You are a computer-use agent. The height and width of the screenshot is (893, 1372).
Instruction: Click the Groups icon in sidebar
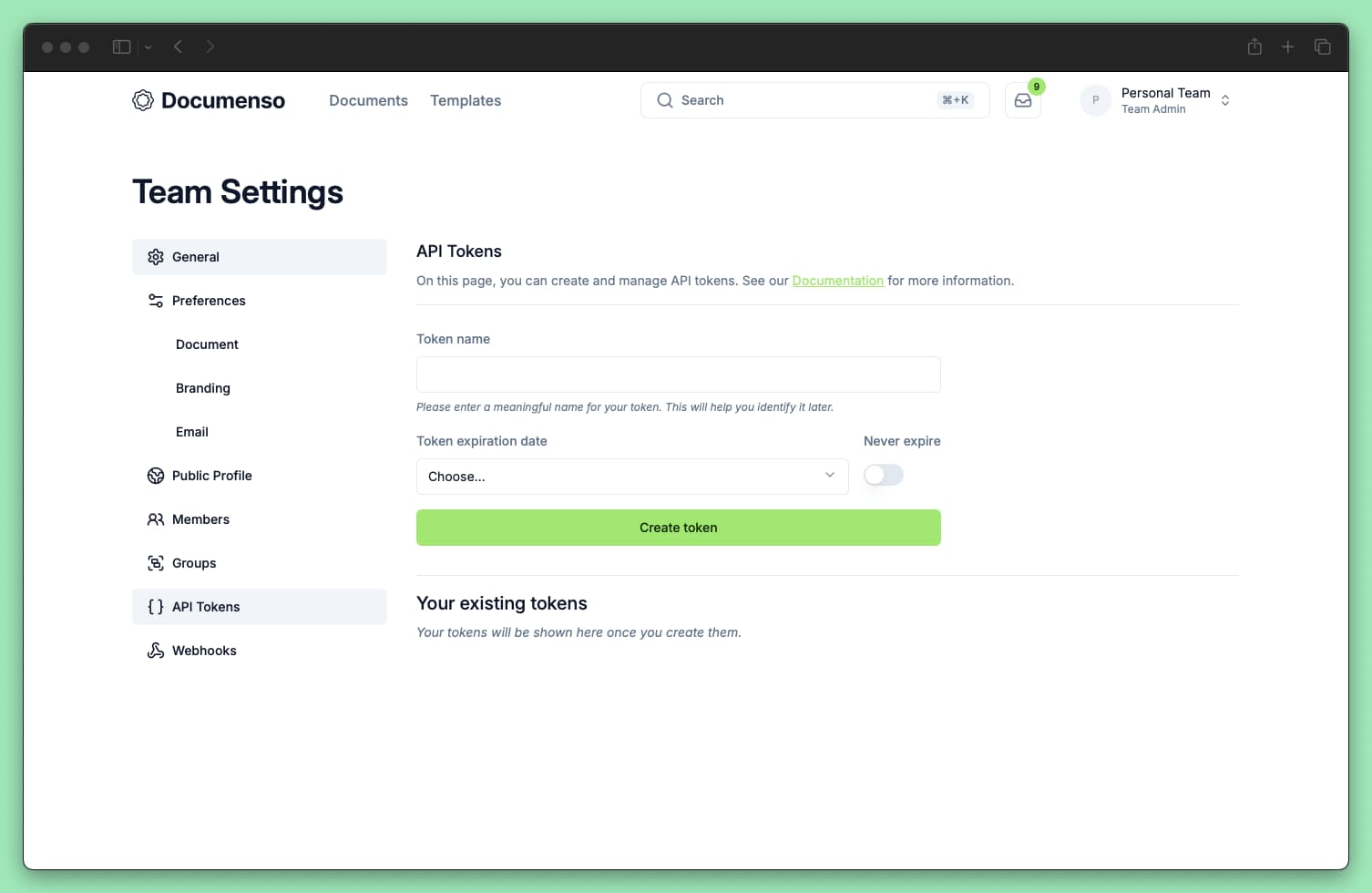155,562
